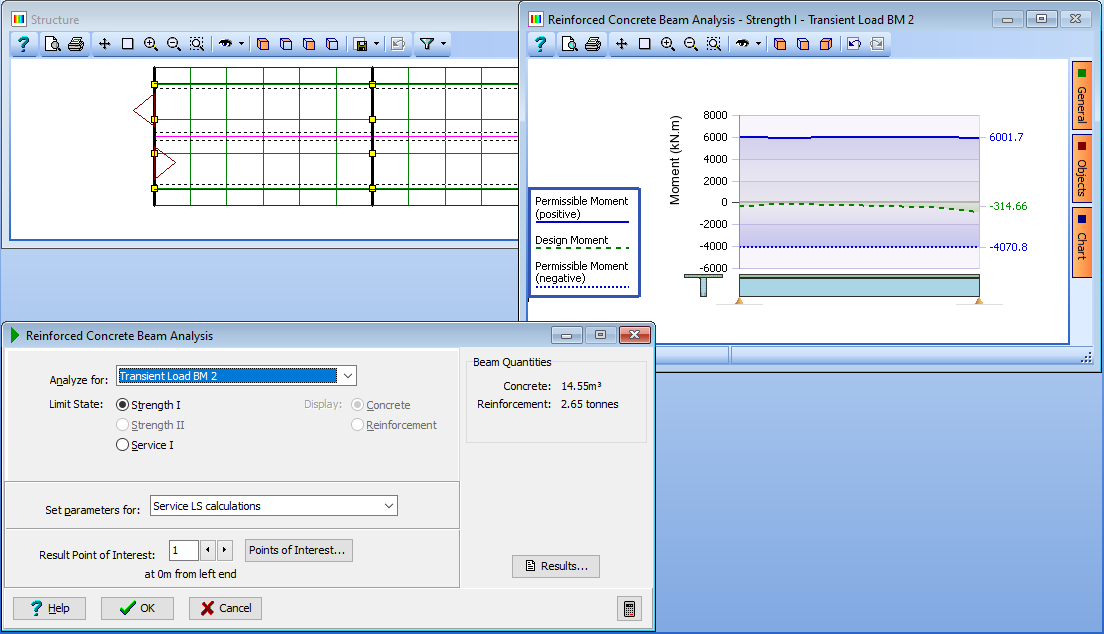This screenshot has height=634, width=1104.
Task: Select the Strength I limit state
Action: click(122, 405)
